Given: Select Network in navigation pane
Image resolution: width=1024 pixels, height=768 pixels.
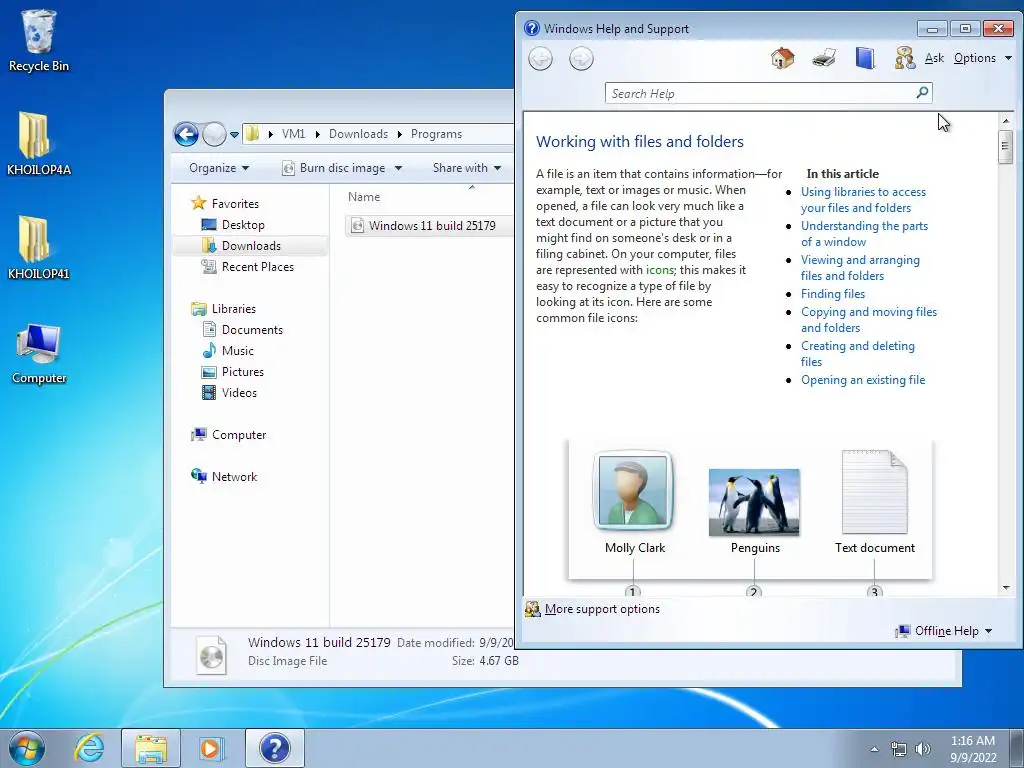Looking at the screenshot, I should pos(234,477).
